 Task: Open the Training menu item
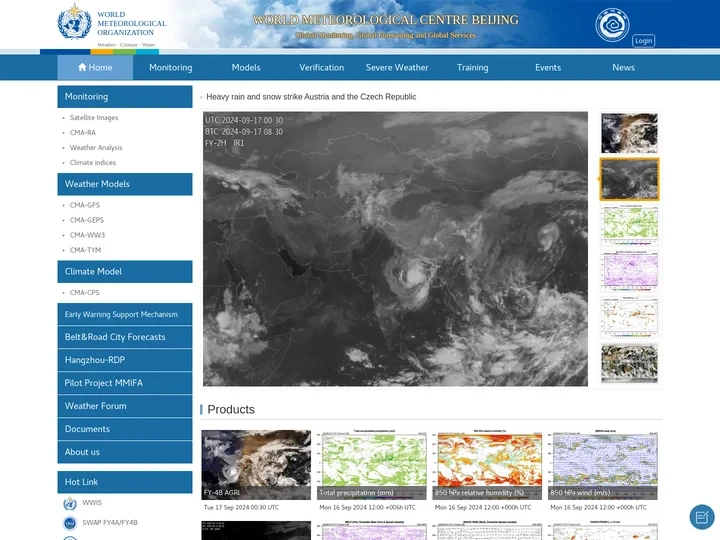(472, 68)
